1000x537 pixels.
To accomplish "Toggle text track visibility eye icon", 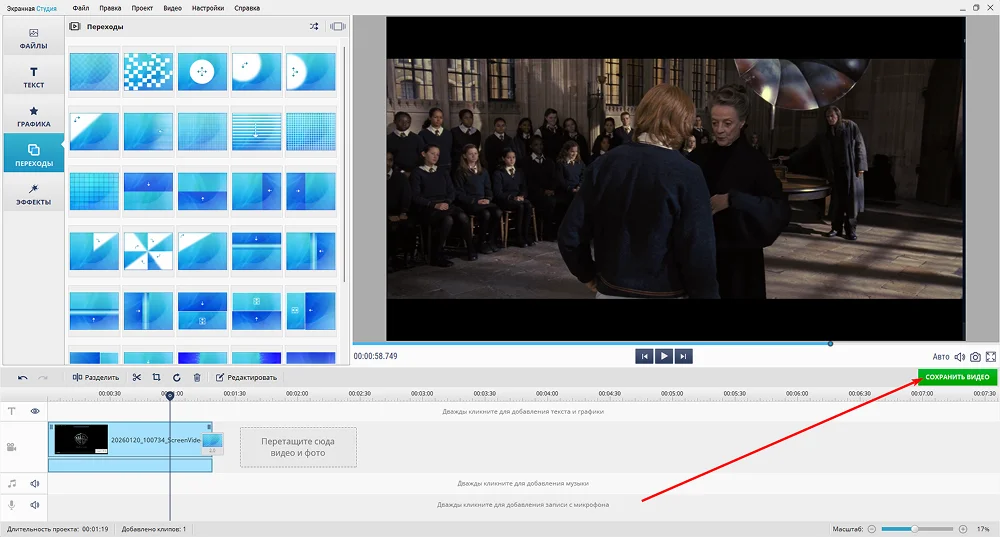I will [35, 411].
